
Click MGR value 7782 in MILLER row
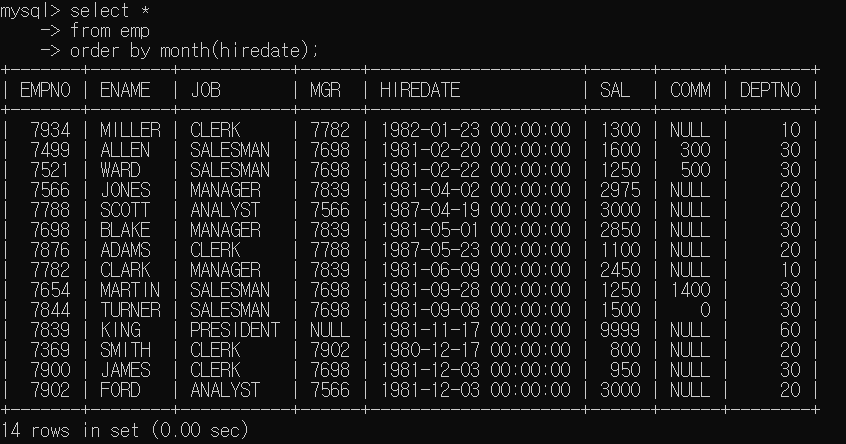[x=330, y=130]
